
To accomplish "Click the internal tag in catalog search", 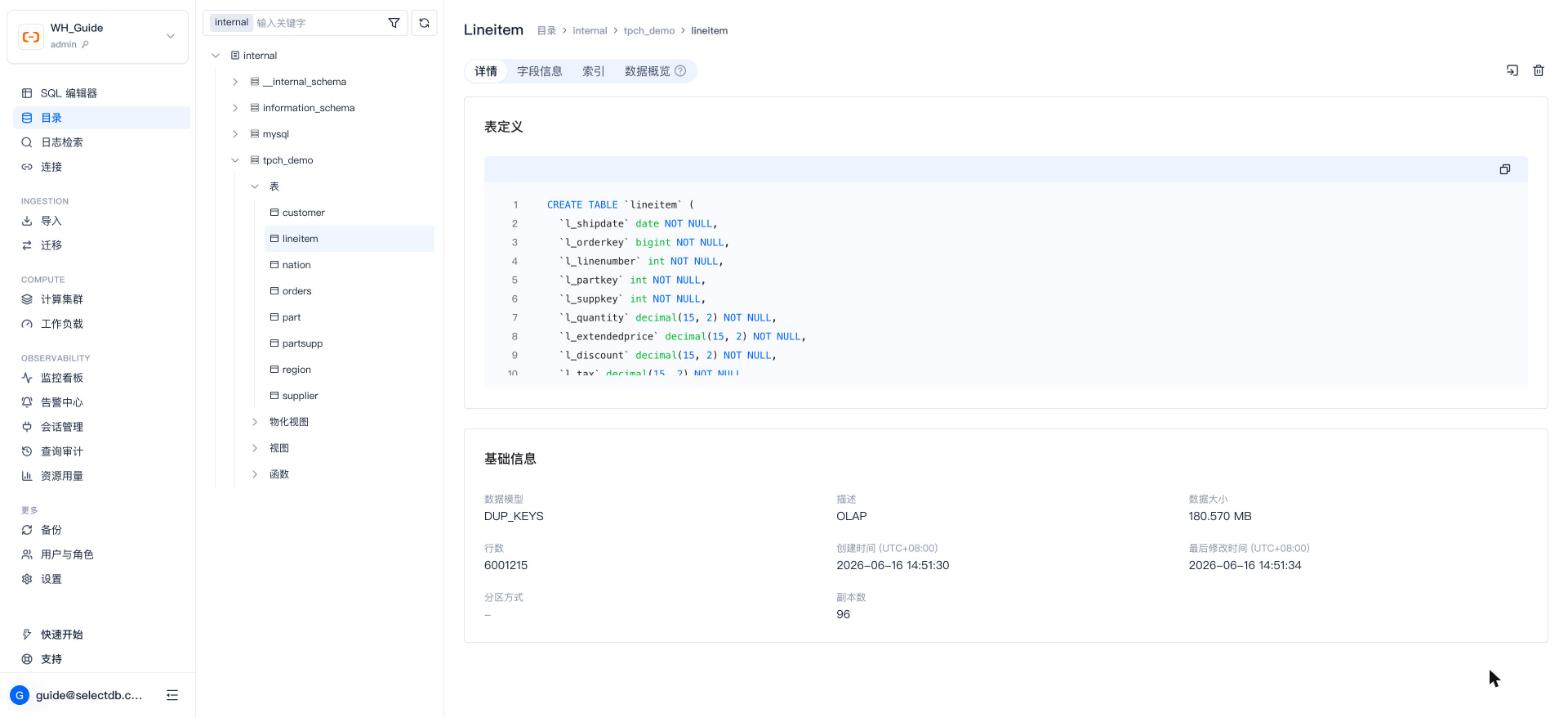I will tap(231, 22).
